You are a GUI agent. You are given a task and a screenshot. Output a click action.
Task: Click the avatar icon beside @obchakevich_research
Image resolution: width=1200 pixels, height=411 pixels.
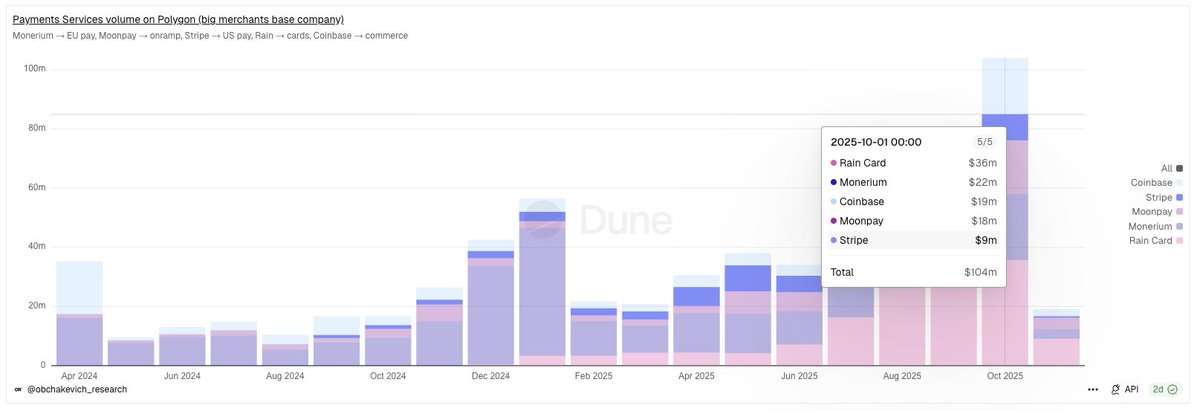pyautogui.click(x=18, y=389)
